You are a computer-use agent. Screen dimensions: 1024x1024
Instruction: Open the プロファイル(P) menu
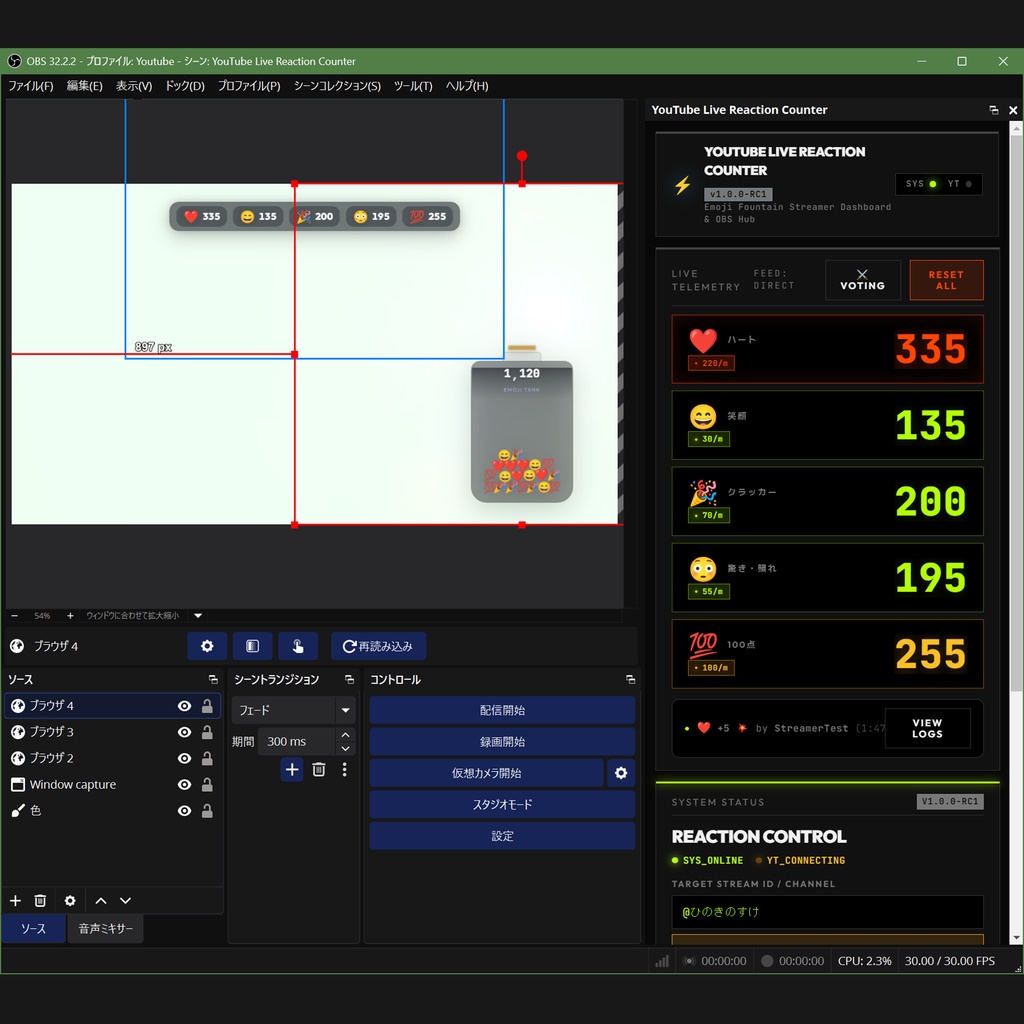pos(249,86)
